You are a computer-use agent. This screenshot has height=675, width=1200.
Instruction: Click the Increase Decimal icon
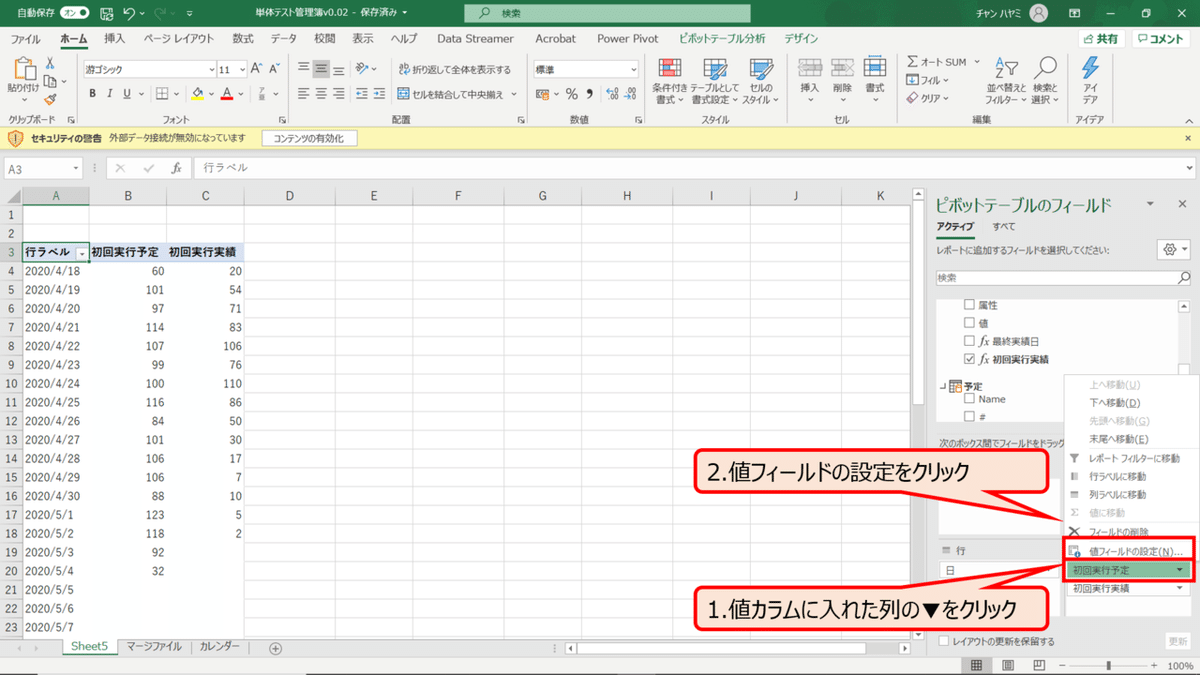610,94
